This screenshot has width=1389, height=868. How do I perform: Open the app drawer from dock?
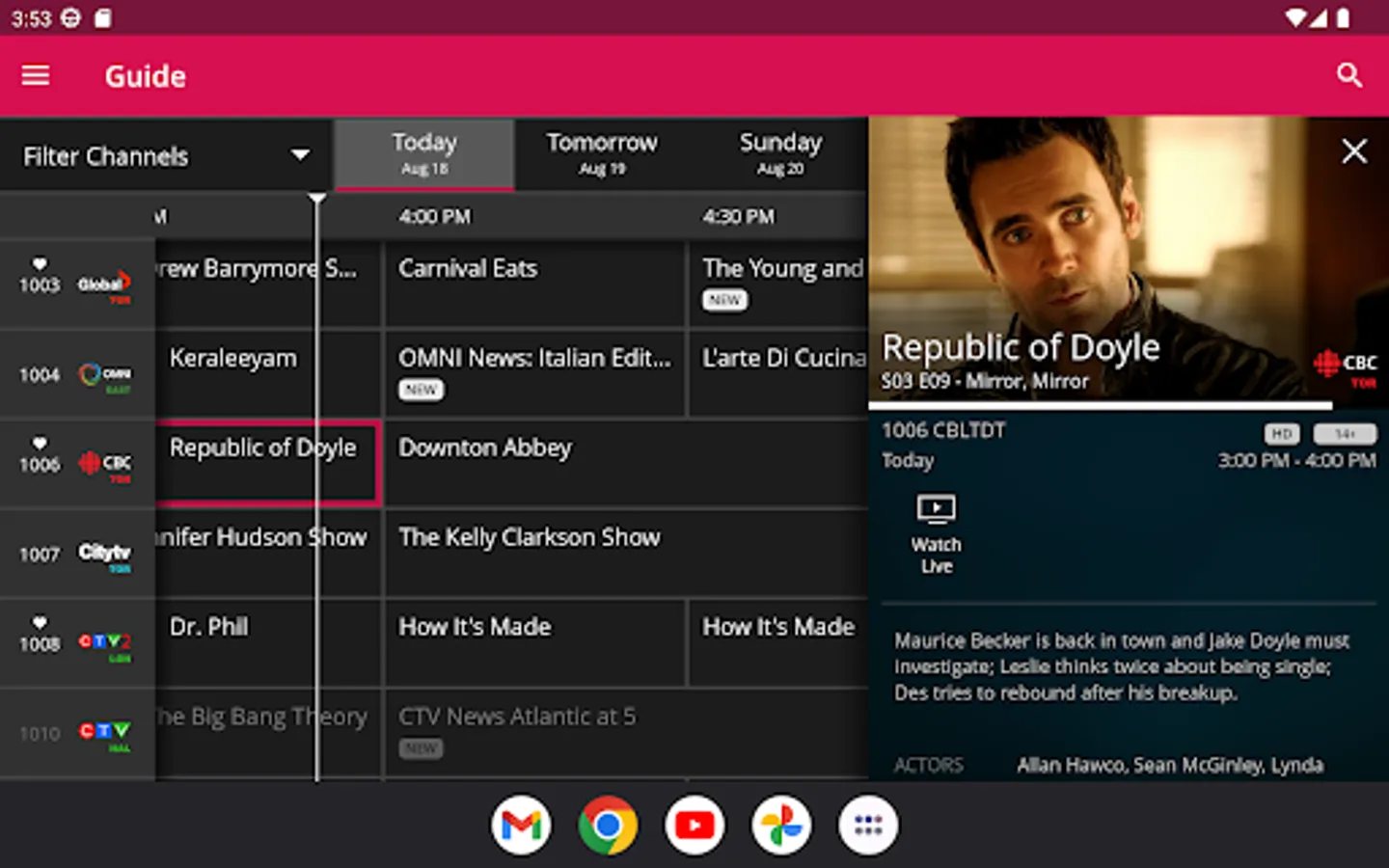[868, 826]
